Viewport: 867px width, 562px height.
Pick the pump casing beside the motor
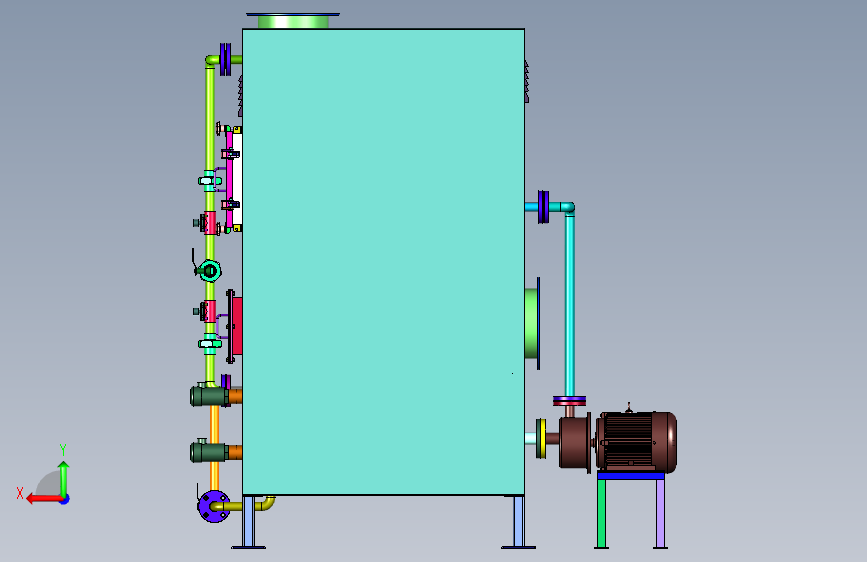[574, 444]
